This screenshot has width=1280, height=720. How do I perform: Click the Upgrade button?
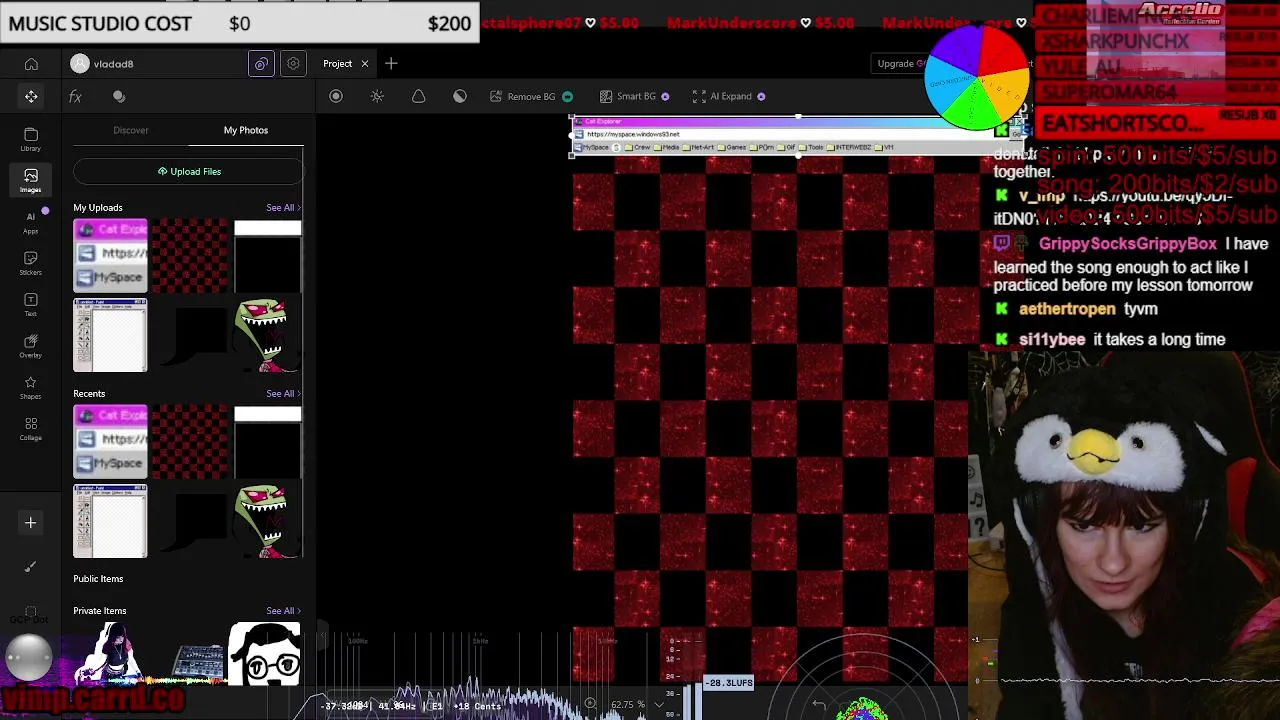tap(900, 64)
